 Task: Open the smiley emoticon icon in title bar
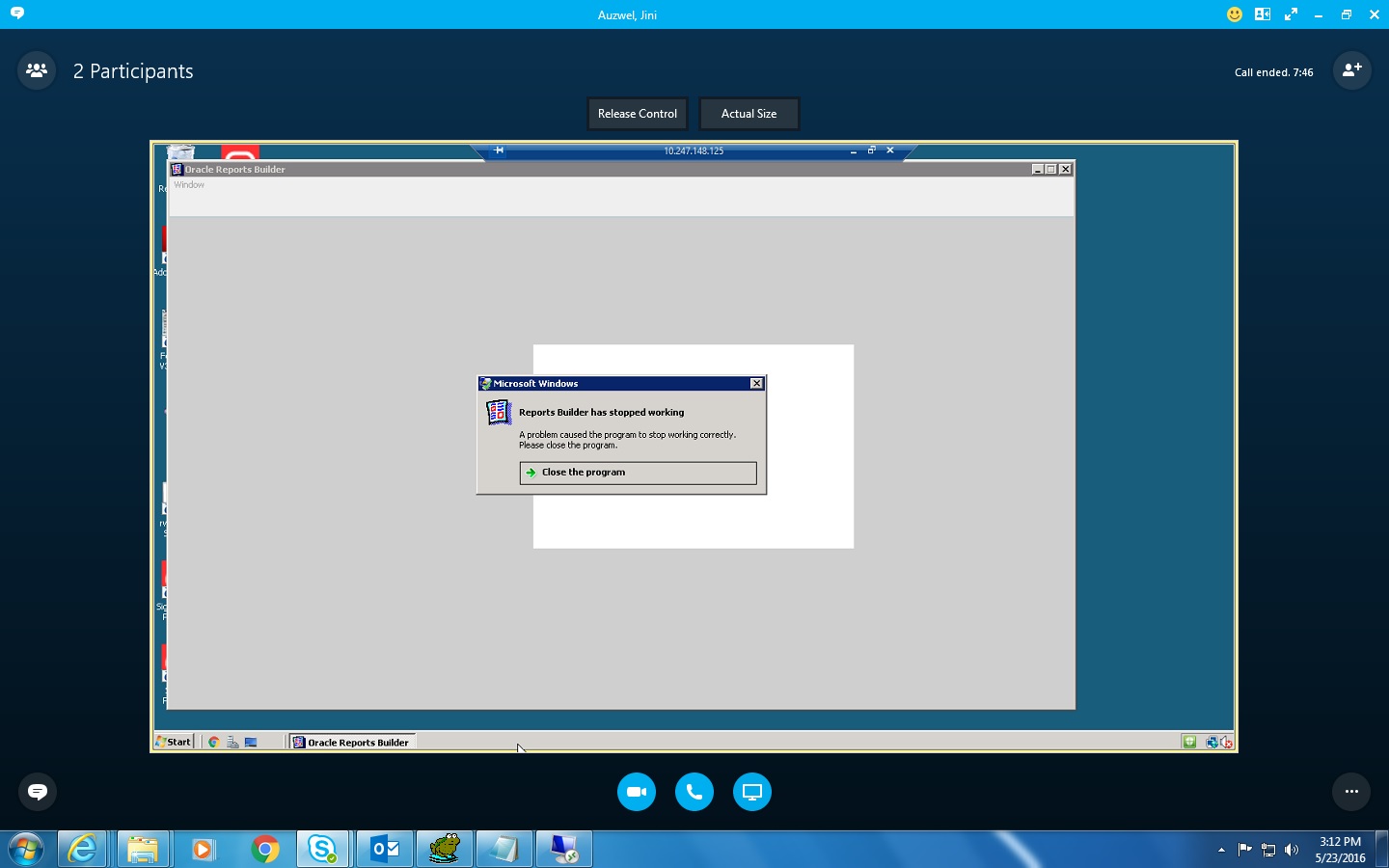click(x=1234, y=14)
